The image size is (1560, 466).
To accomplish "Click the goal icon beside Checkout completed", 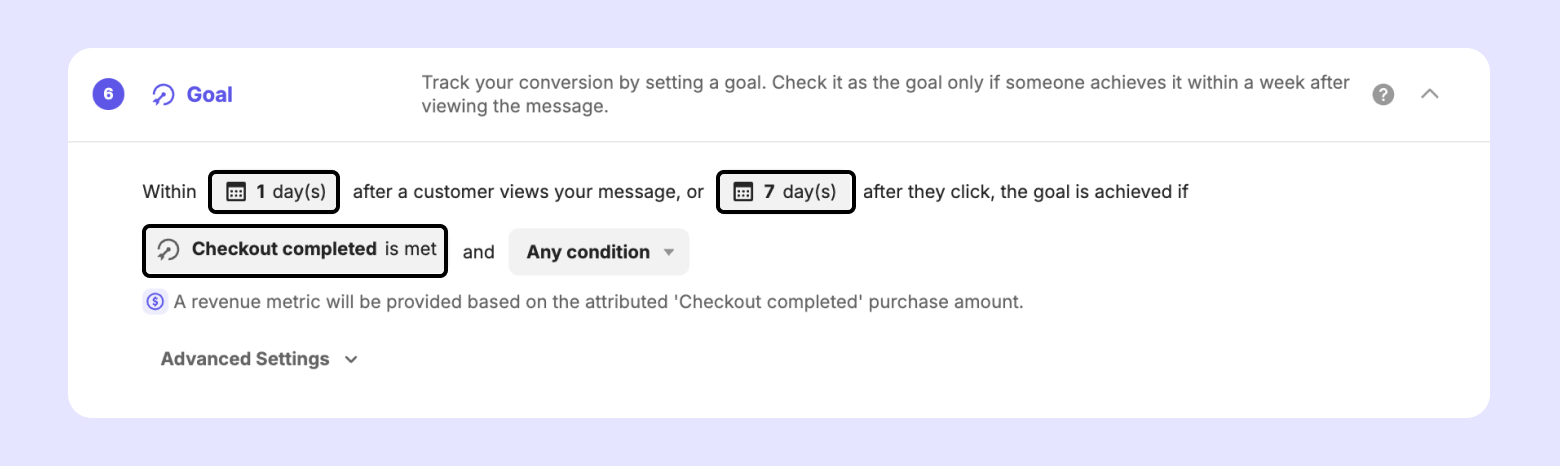I will click(x=170, y=250).
